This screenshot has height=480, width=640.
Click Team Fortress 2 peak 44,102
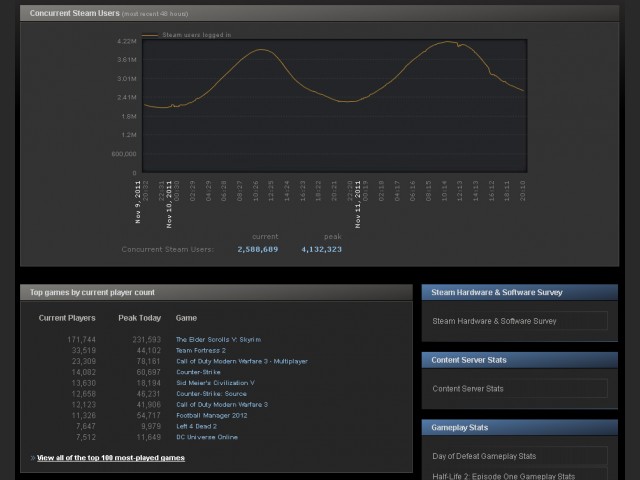pyautogui.click(x=149, y=350)
